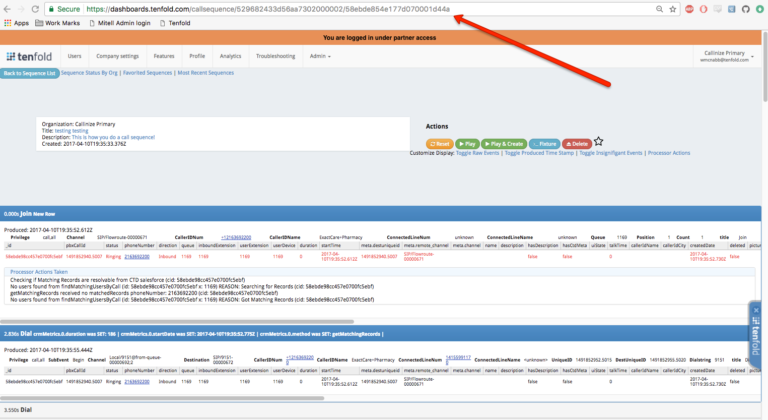
Task: Open the Users menu
Action: pos(74,56)
